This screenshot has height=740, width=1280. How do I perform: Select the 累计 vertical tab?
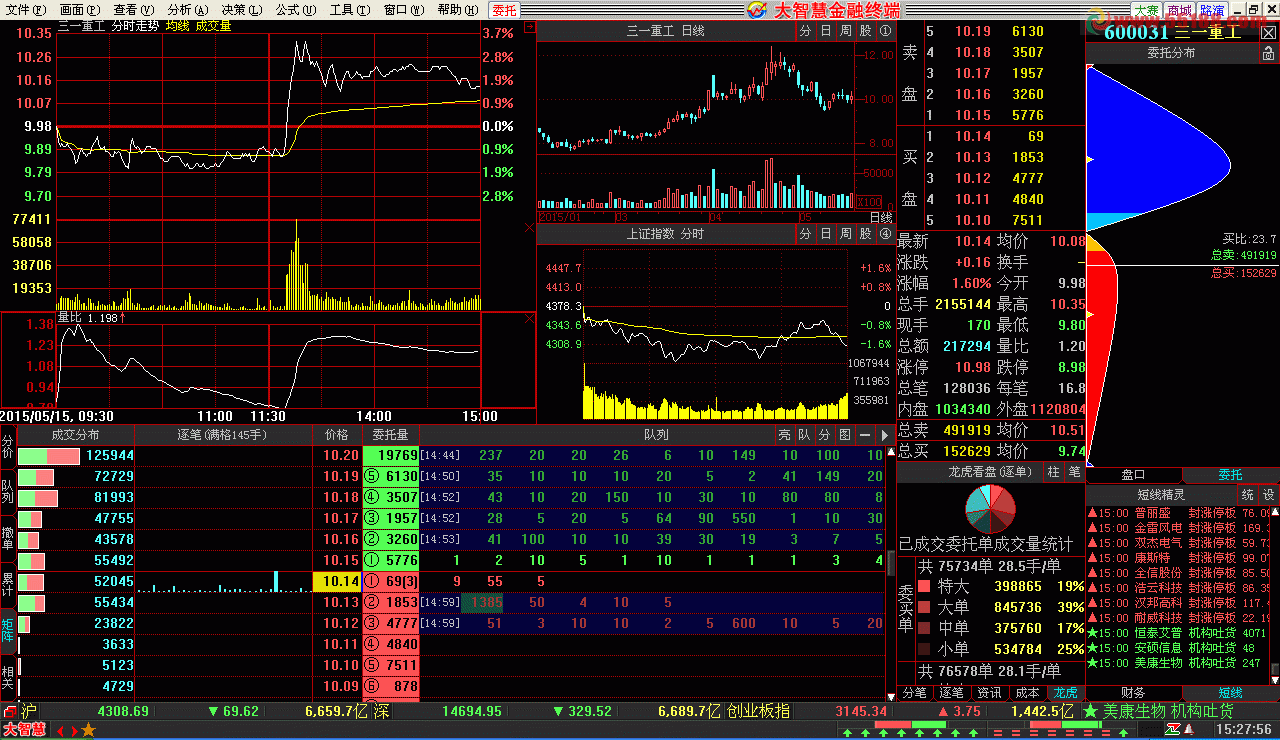[8, 584]
